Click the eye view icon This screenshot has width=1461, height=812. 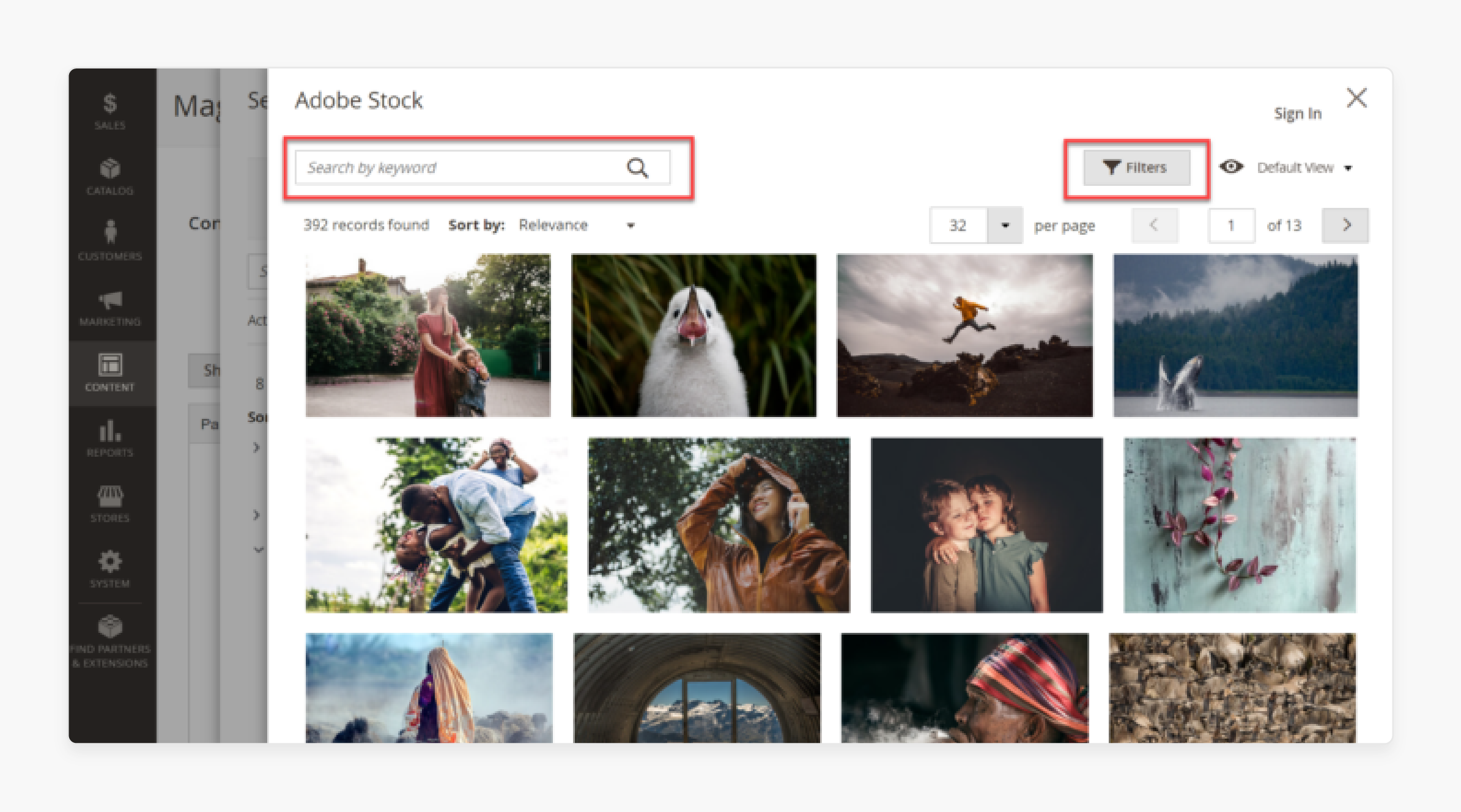tap(1231, 167)
